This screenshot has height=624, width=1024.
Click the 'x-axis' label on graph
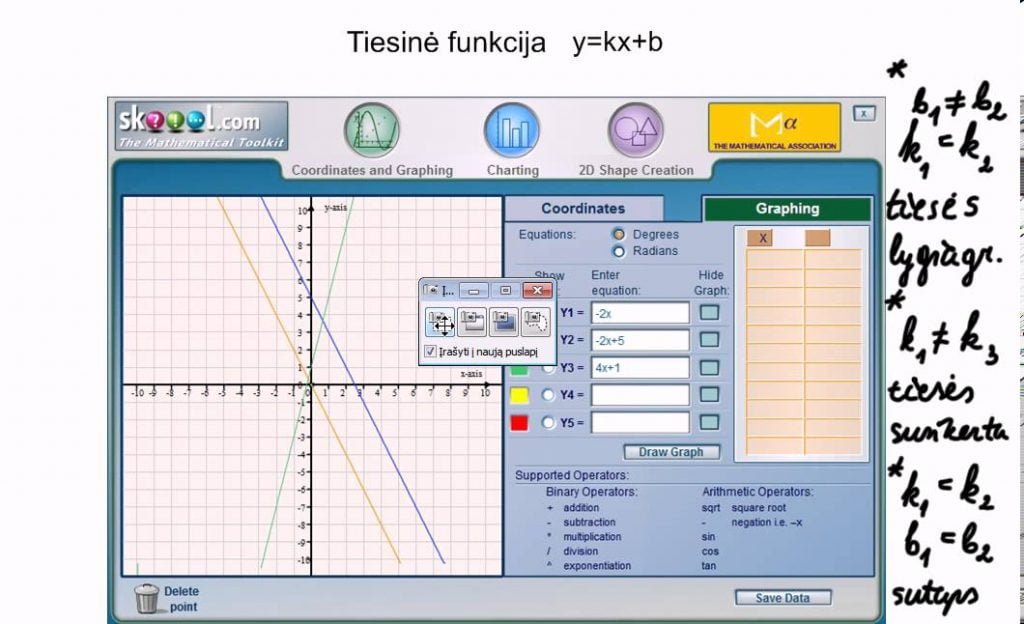click(x=471, y=374)
